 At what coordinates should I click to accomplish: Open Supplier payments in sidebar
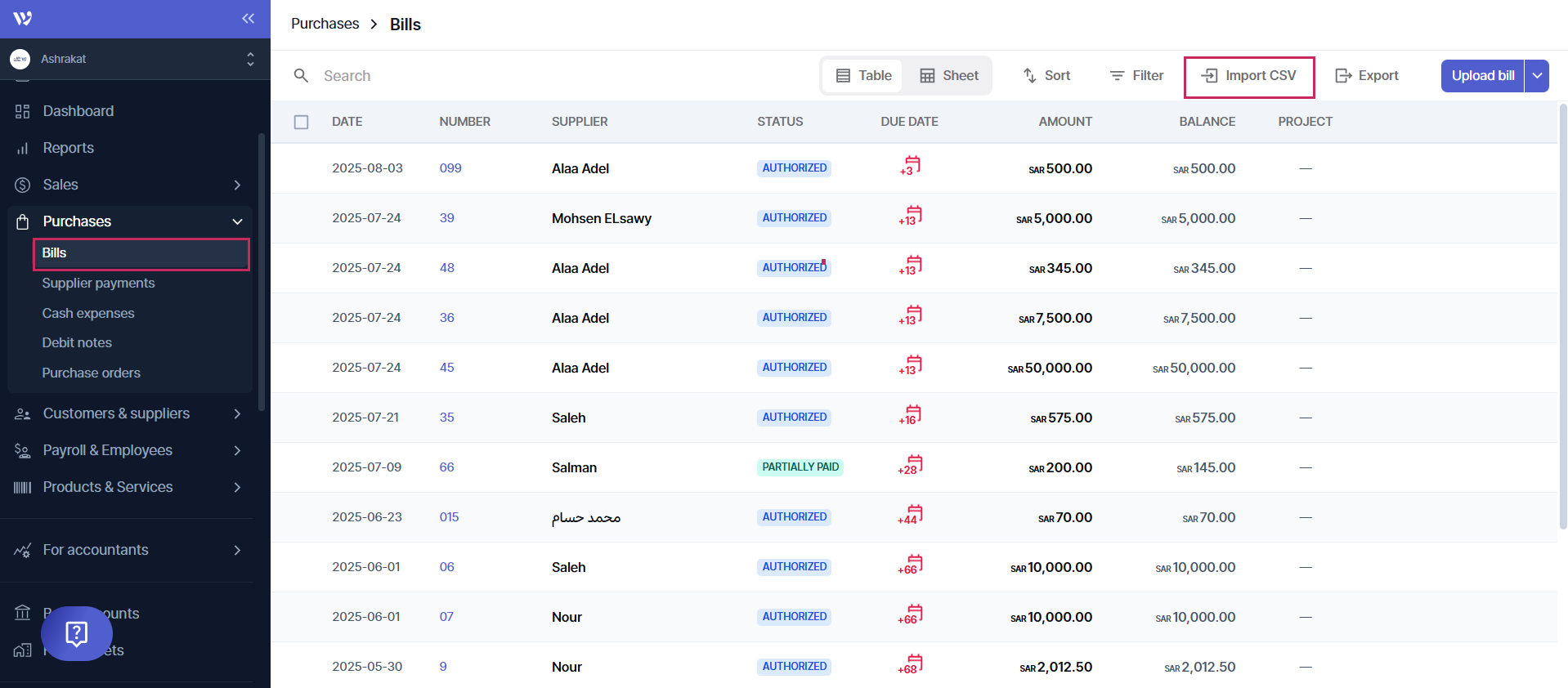(98, 283)
